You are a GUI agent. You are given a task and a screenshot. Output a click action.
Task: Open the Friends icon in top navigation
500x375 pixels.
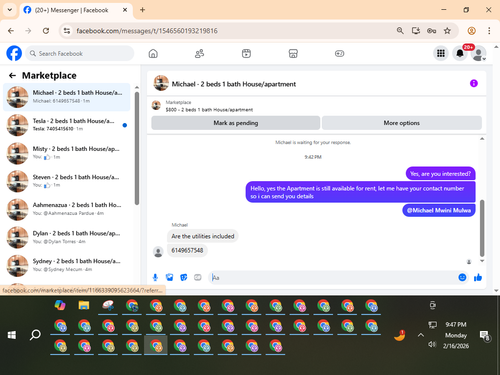[x=199, y=53]
